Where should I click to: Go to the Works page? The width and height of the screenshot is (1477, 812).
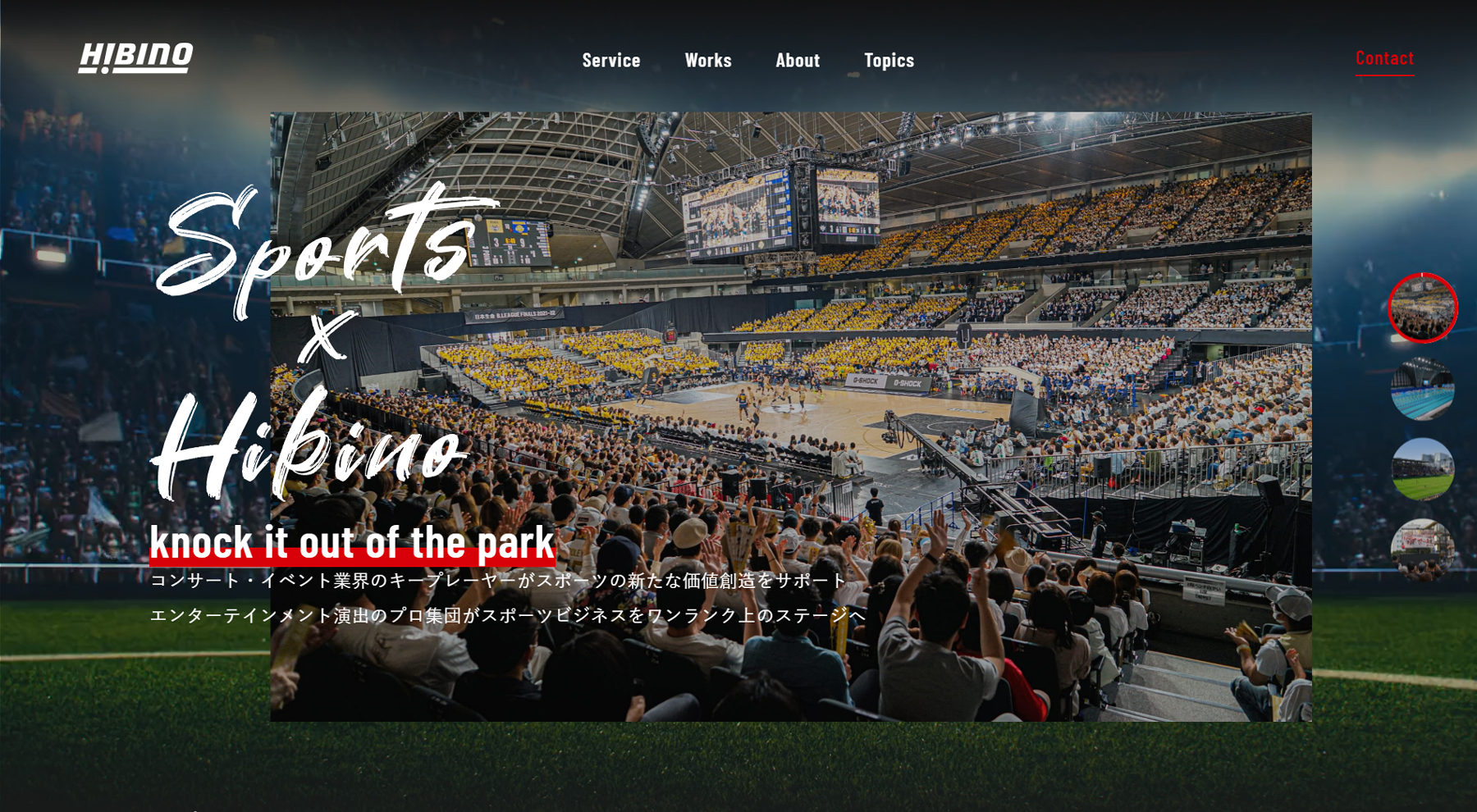click(708, 60)
